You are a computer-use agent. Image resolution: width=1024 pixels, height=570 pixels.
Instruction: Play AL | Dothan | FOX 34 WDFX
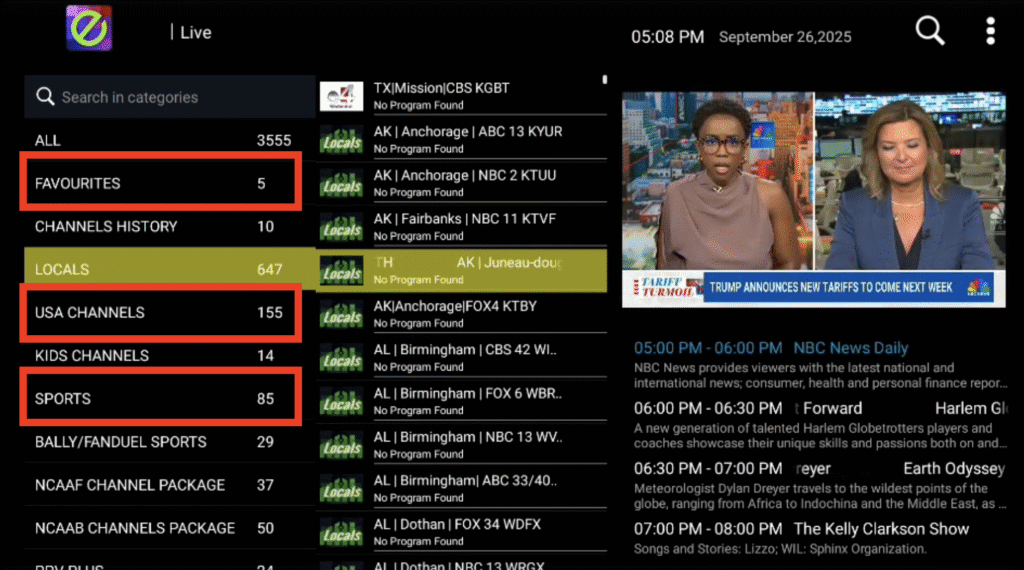point(462,533)
